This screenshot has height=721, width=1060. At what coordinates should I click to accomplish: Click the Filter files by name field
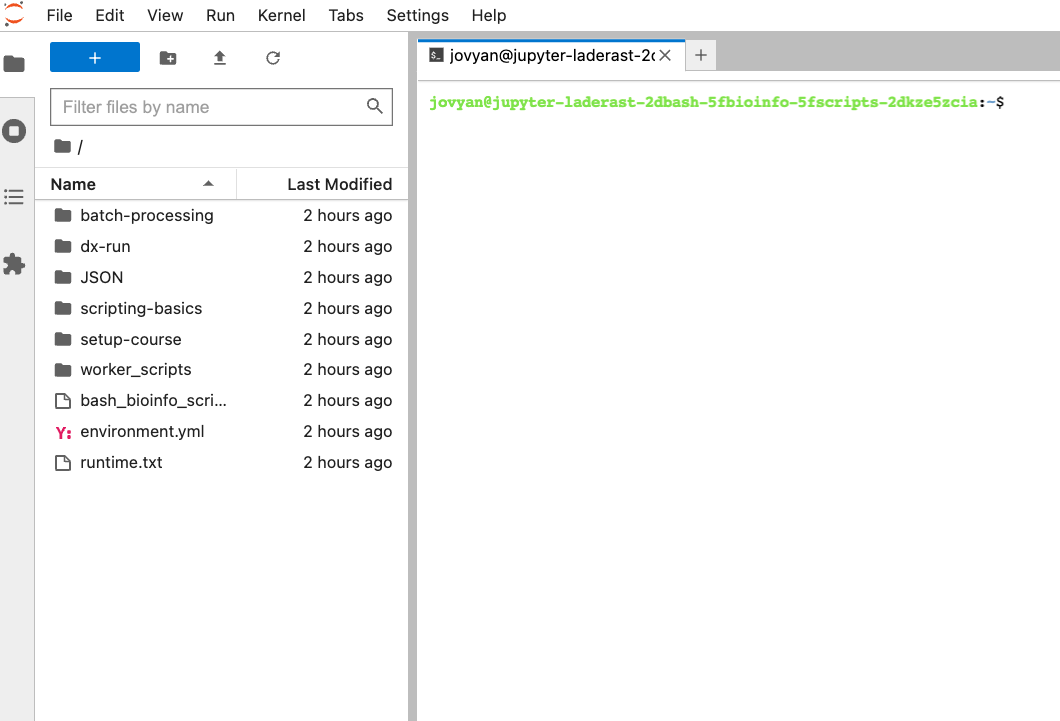pyautogui.click(x=221, y=107)
